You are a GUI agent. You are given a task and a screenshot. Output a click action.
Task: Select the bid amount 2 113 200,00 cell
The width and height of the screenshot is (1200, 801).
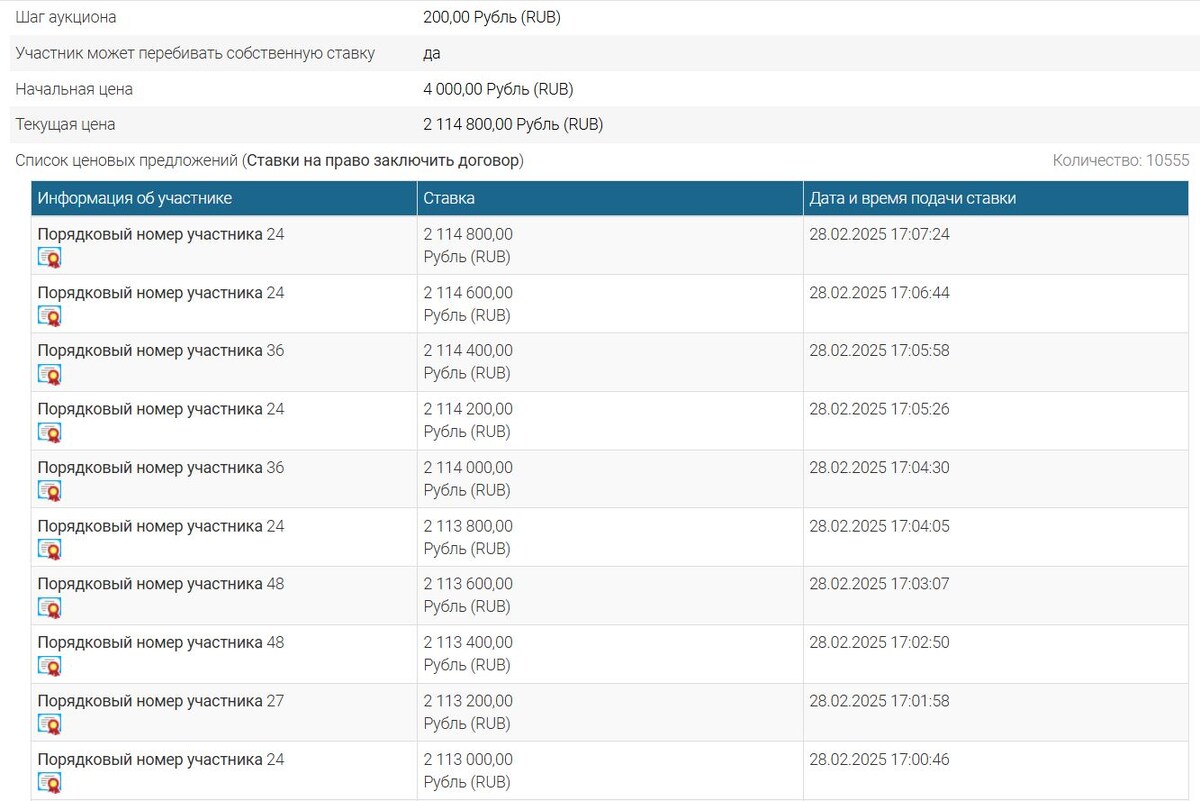pyautogui.click(x=610, y=712)
